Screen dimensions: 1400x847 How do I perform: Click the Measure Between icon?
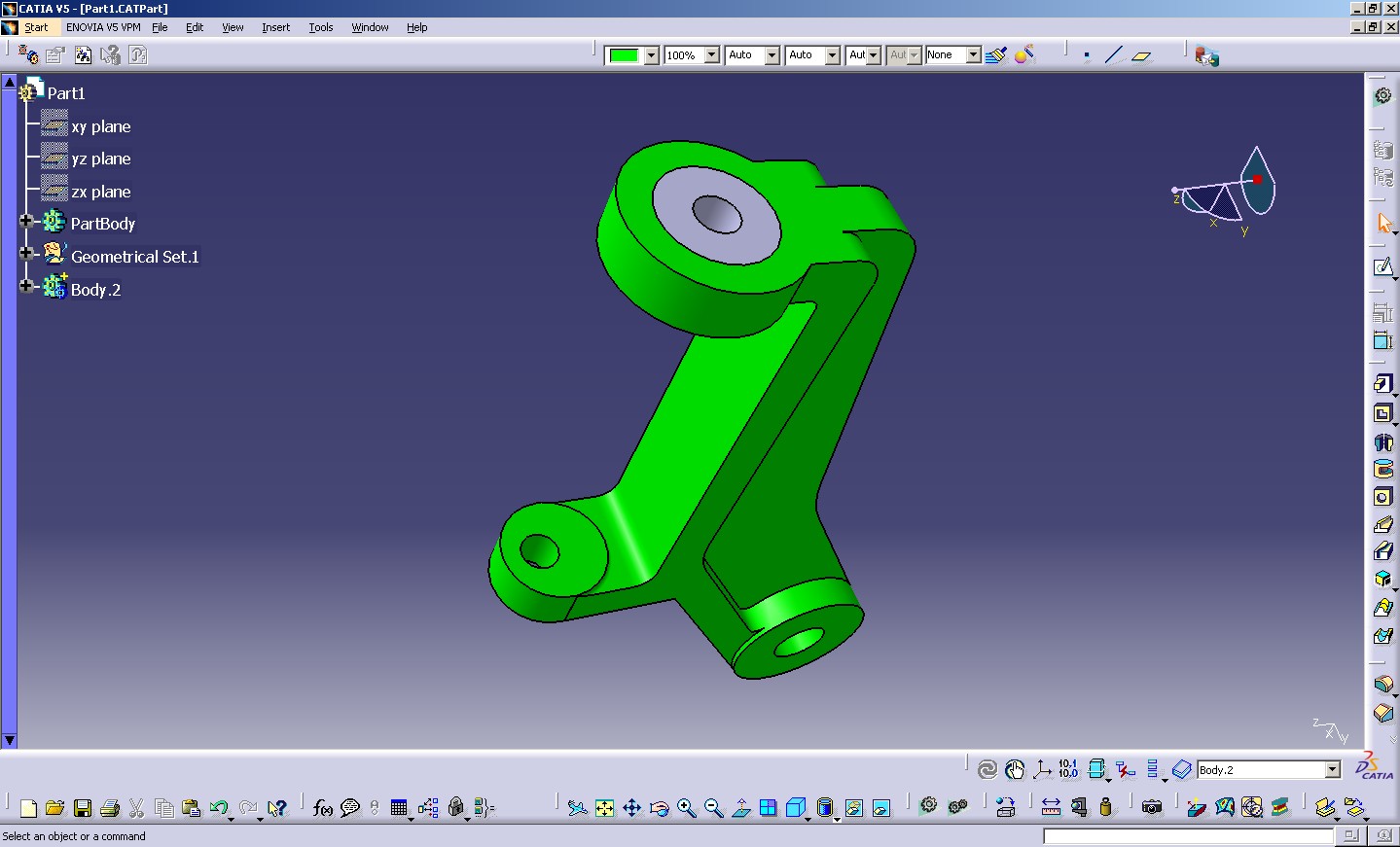point(1051,807)
